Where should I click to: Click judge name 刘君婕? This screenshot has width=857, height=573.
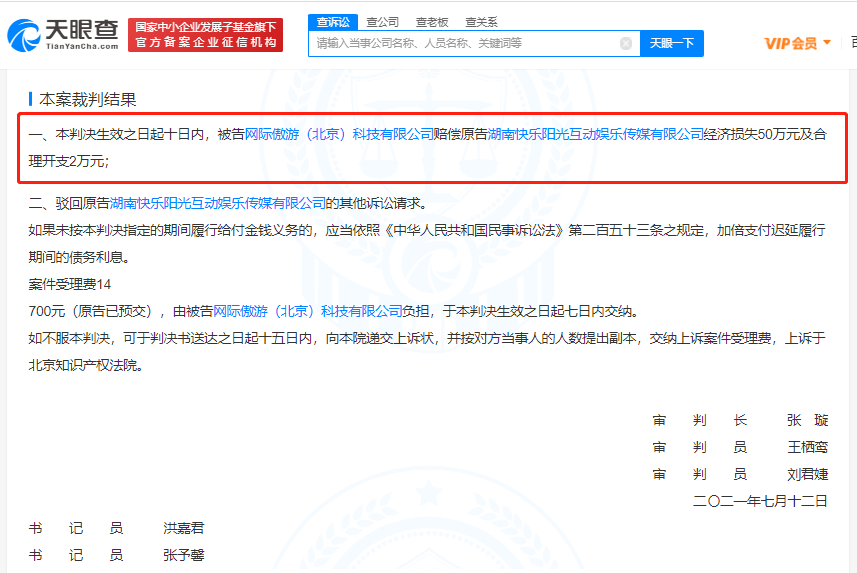tap(807, 474)
